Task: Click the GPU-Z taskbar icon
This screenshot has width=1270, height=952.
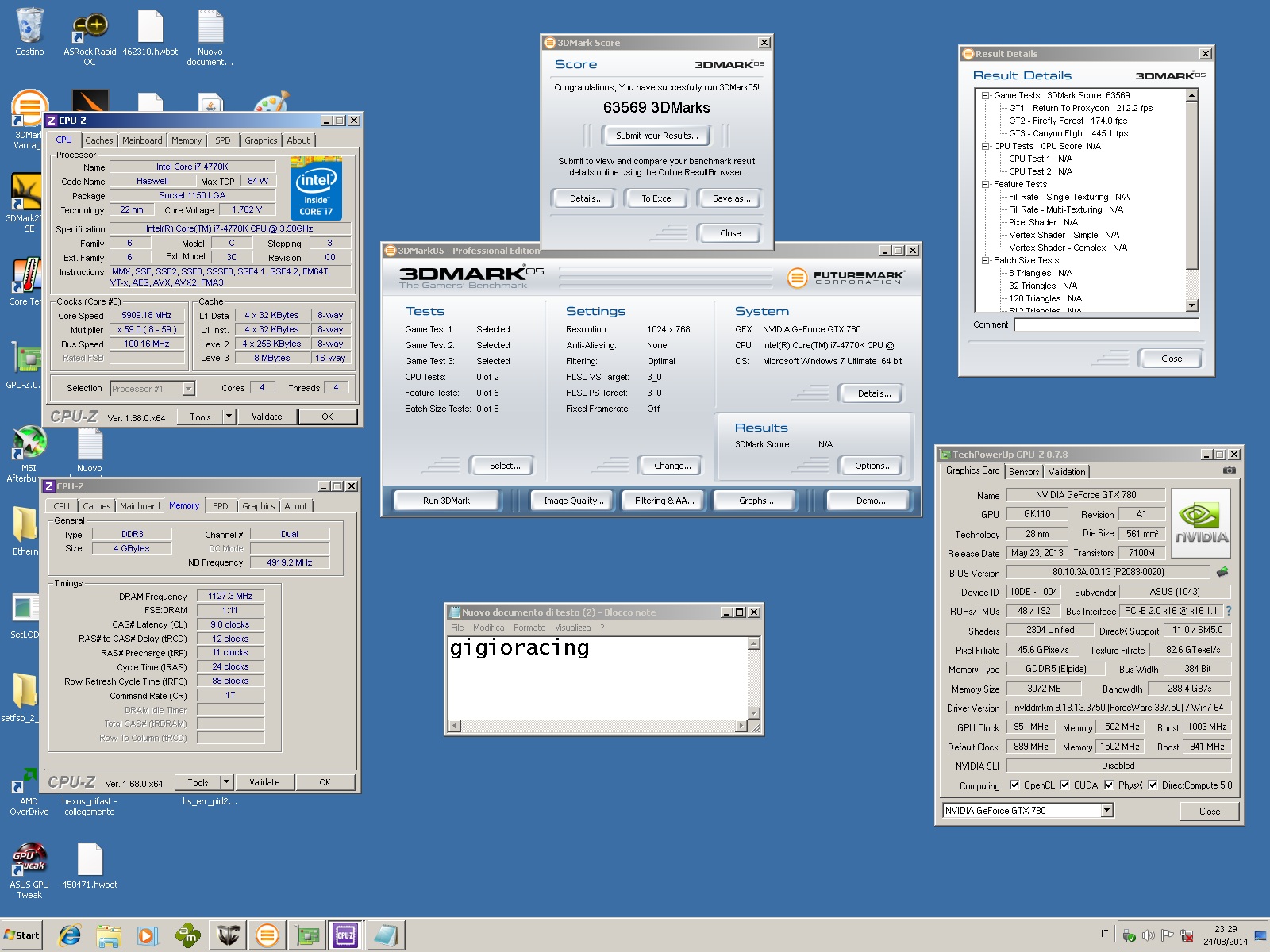Action: pos(307,936)
